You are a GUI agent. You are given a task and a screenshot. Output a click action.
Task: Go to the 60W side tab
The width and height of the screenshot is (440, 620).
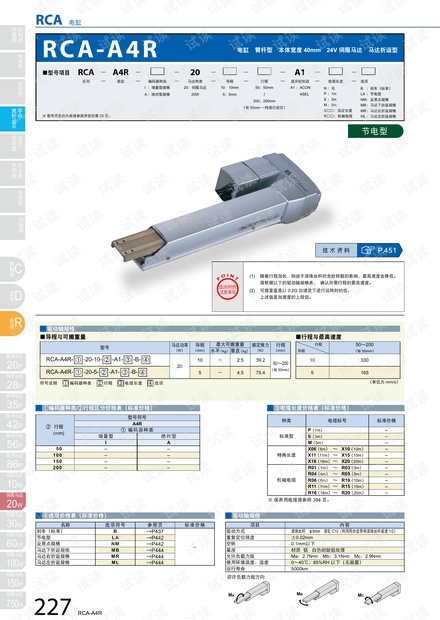tap(13, 541)
